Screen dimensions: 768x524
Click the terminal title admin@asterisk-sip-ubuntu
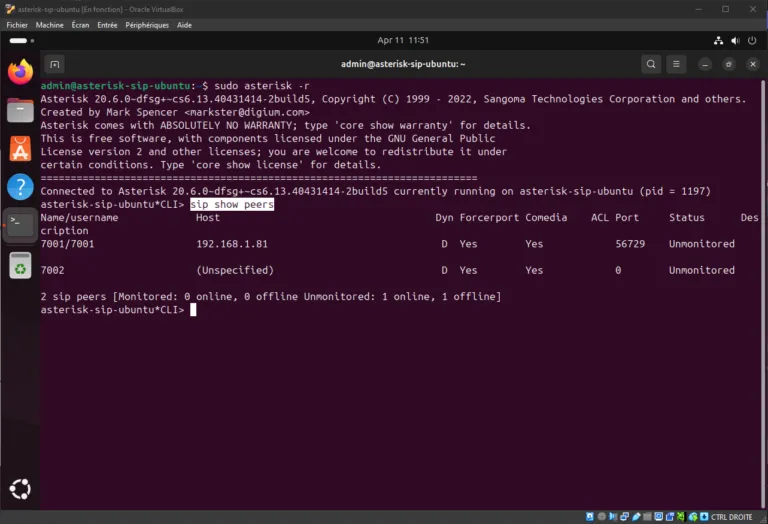[403, 64]
